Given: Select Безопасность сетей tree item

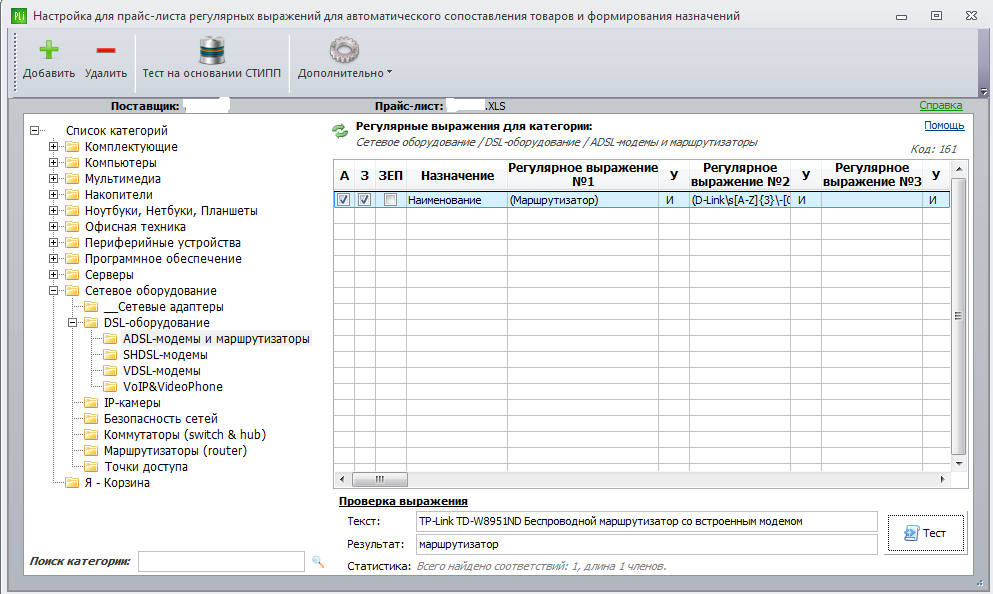Looking at the screenshot, I should tap(160, 419).
